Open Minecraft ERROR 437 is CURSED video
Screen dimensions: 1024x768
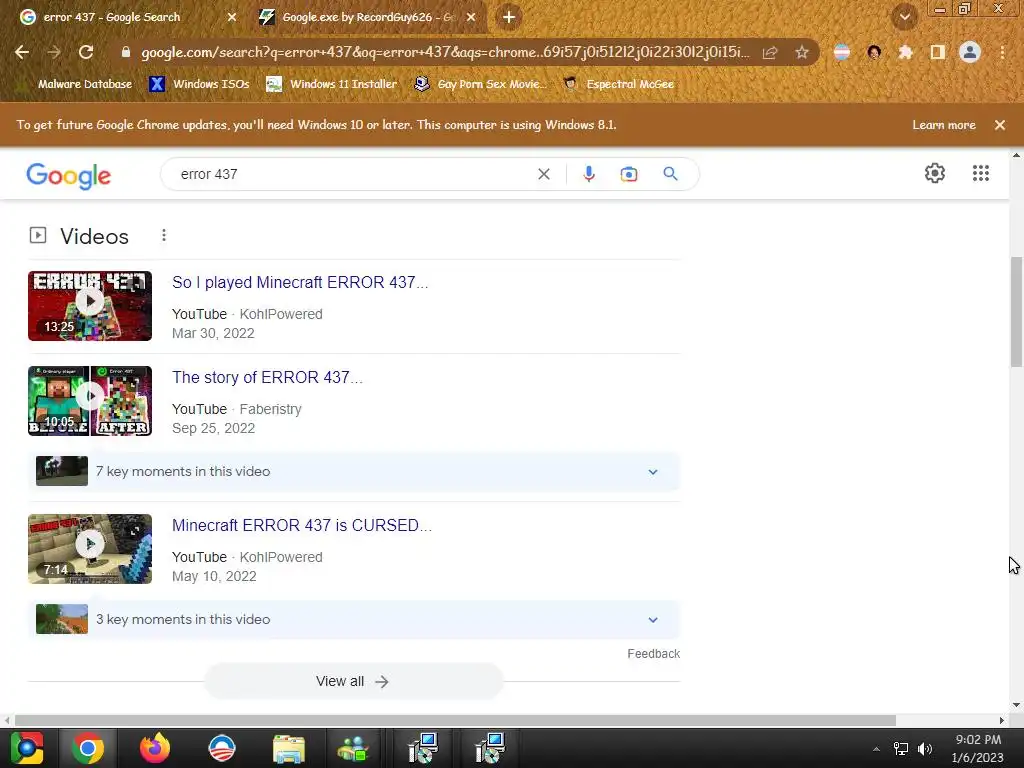pyautogui.click(x=302, y=526)
